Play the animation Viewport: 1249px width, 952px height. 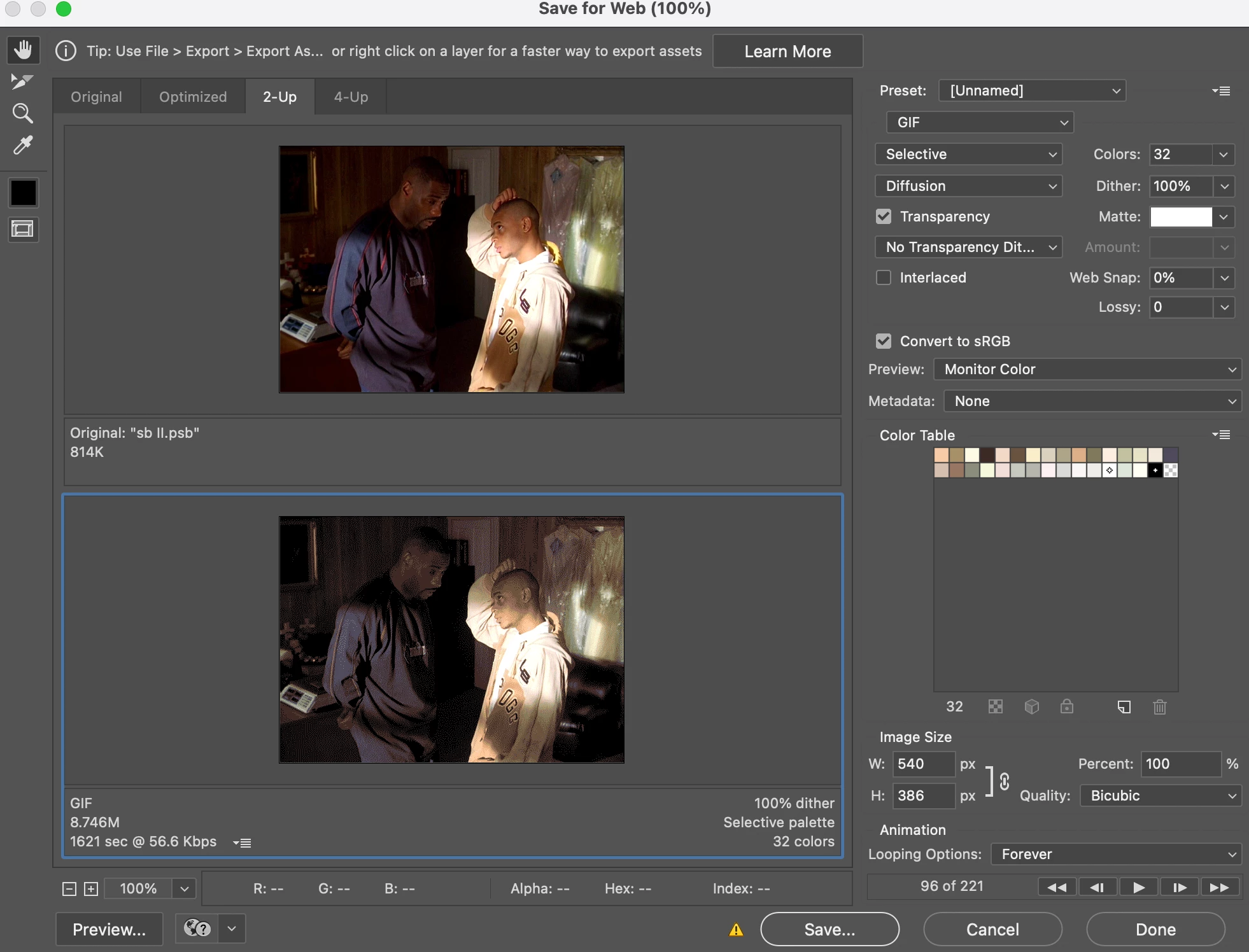coord(1139,887)
